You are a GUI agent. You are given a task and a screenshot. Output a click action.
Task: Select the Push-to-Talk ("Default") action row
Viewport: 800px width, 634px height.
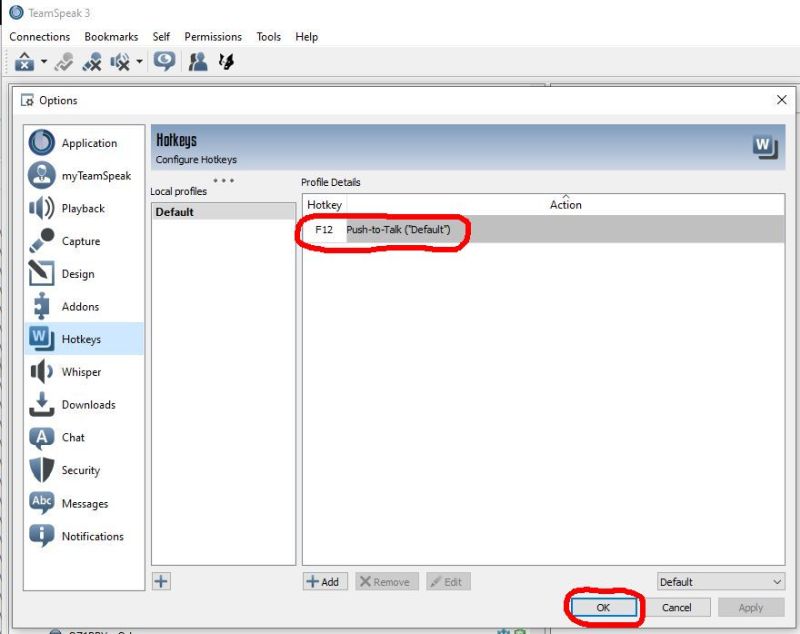565,229
